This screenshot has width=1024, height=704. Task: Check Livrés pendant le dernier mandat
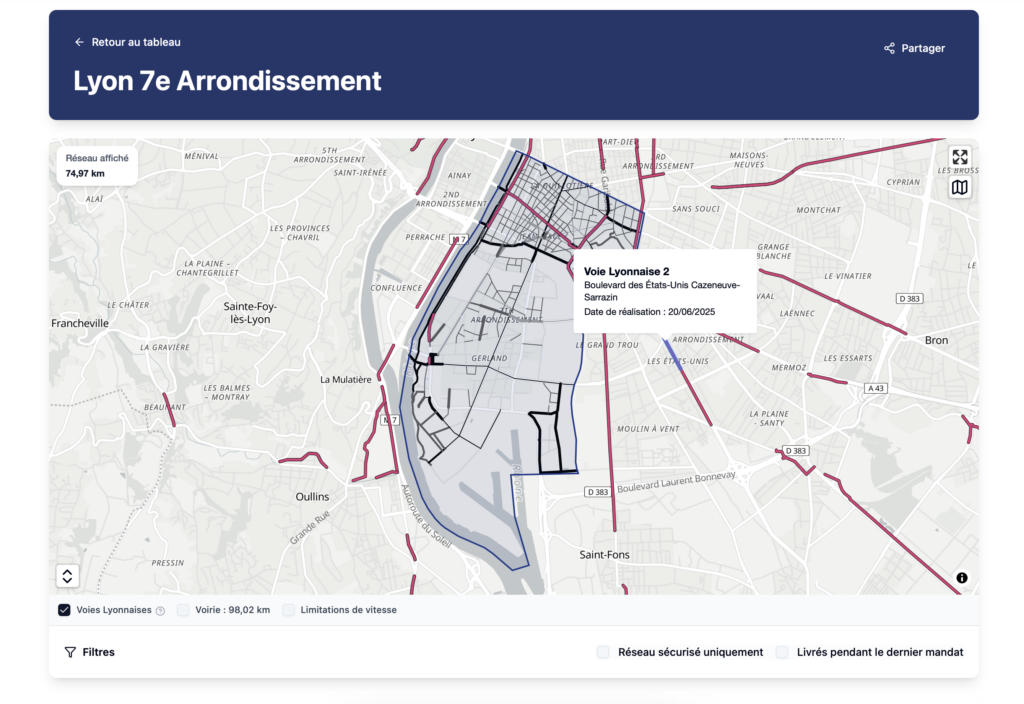783,652
